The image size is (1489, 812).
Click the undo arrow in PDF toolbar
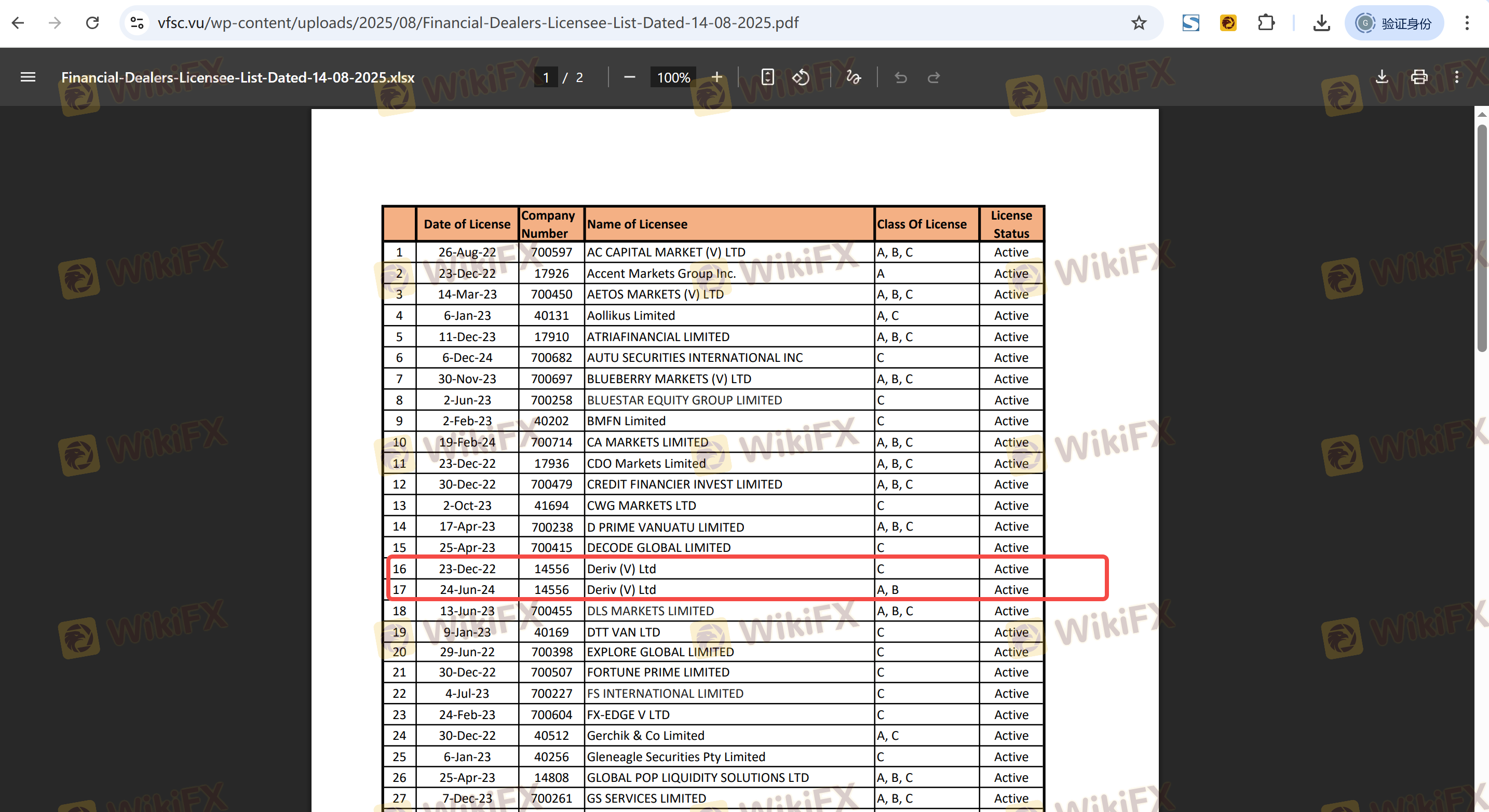901,77
